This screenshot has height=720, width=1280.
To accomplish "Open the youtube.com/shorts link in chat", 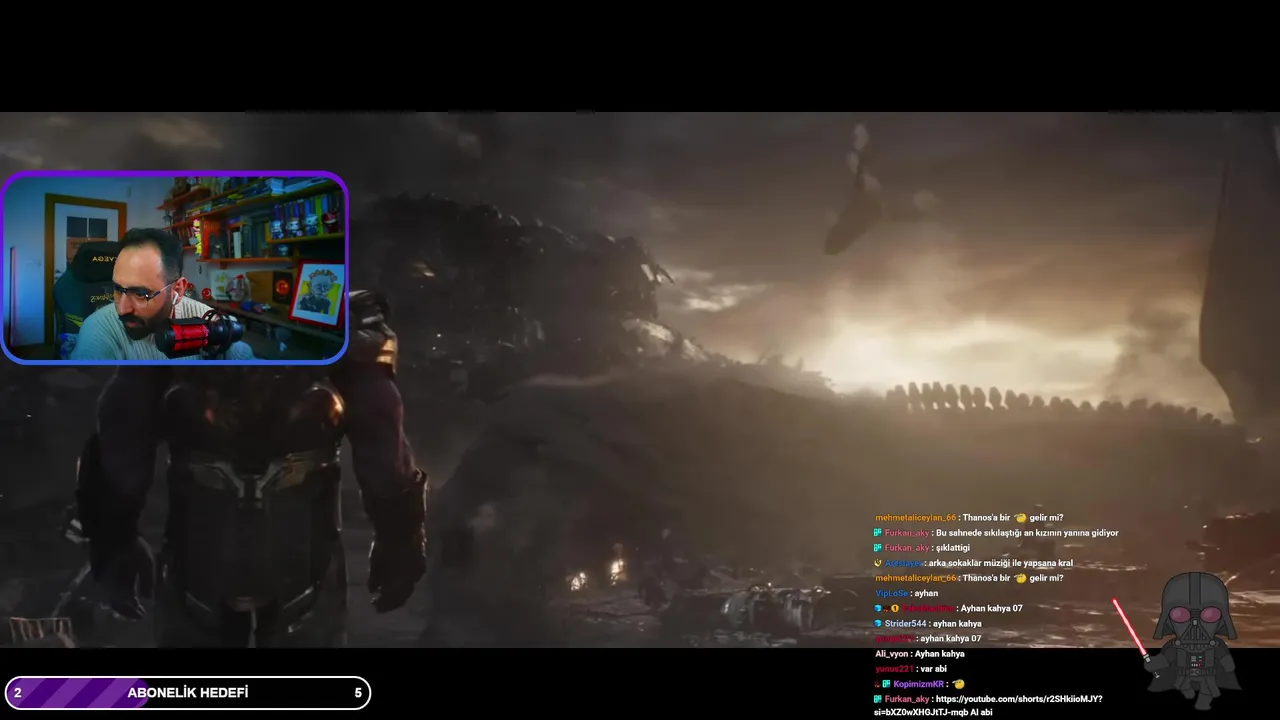I will 1019,699.
